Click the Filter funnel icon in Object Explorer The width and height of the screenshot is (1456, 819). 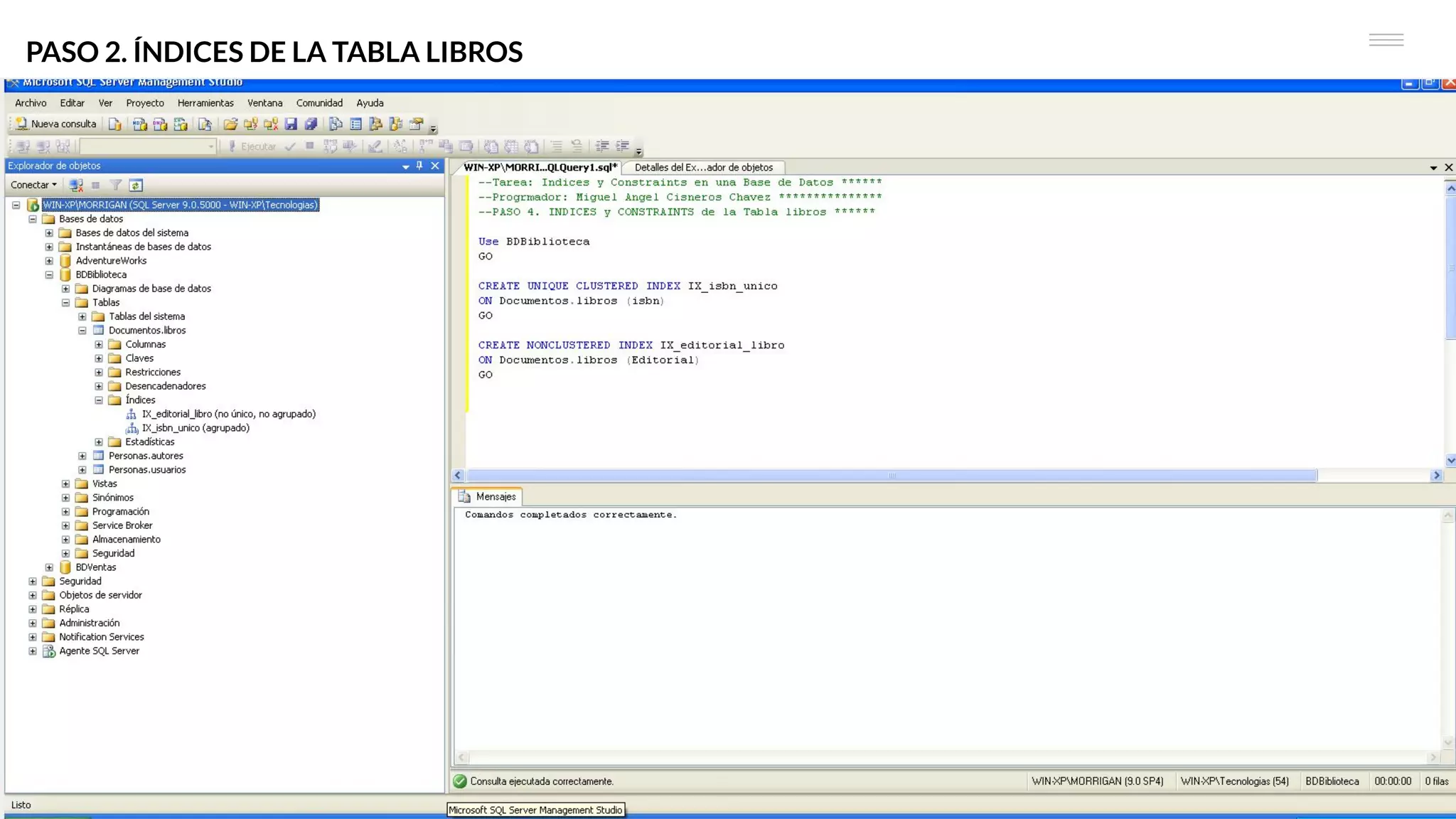pos(115,186)
